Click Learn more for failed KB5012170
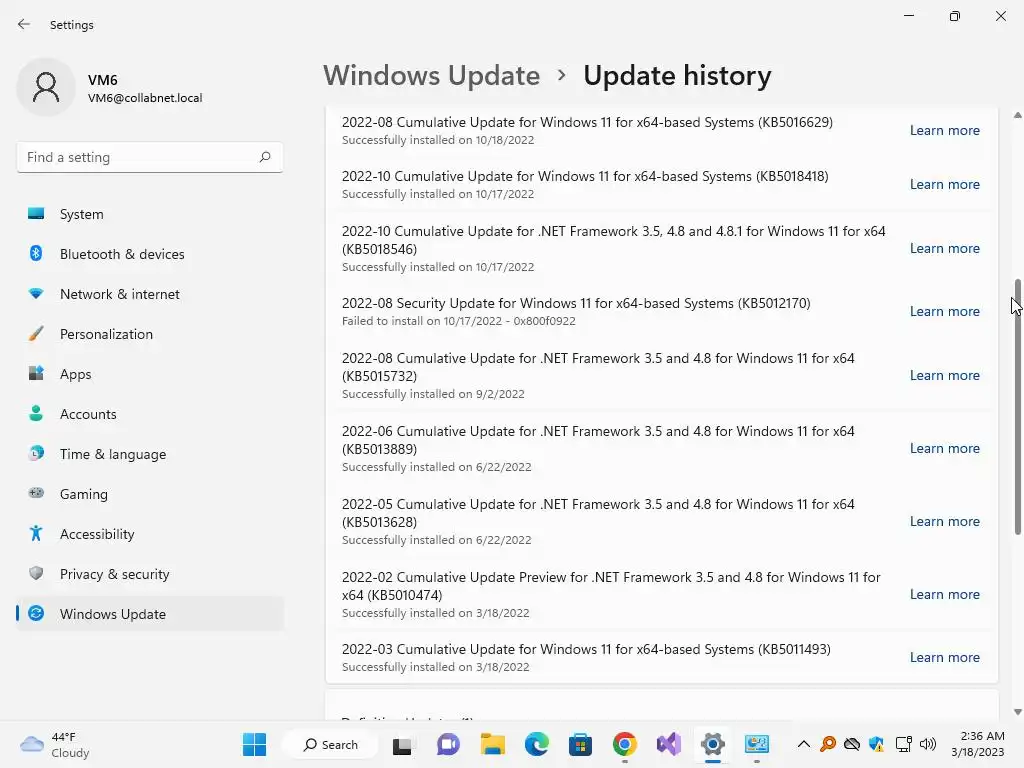The height and width of the screenshot is (768, 1024). tap(944, 311)
